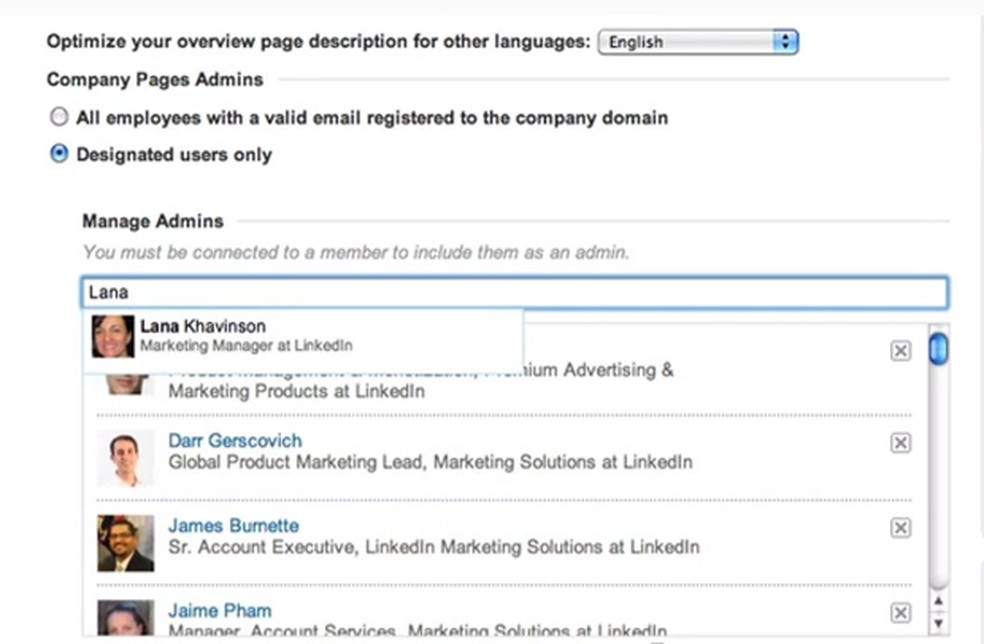The image size is (984, 644).
Task: Follow the Jaime Pham name link
Action: pos(219,611)
